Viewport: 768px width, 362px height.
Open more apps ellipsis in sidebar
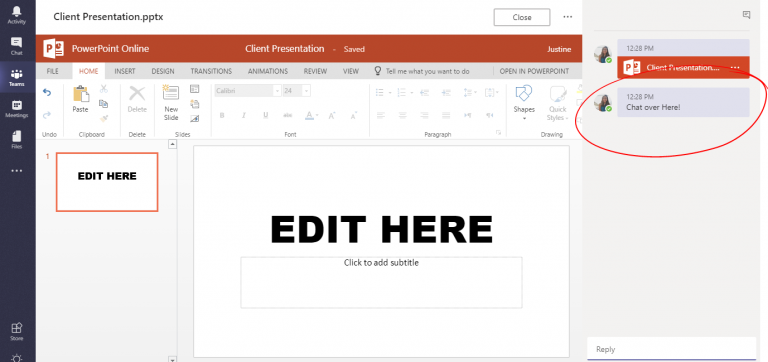(x=17, y=171)
